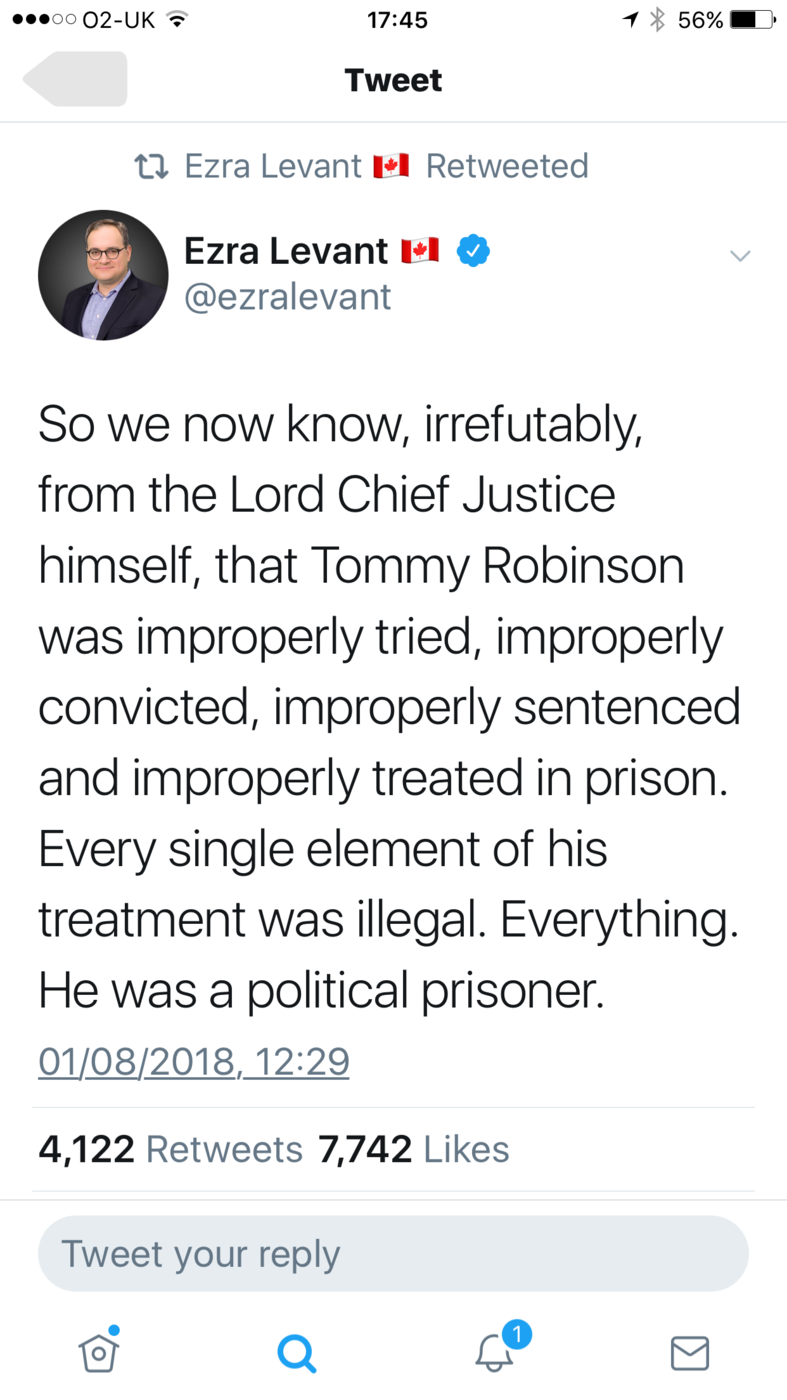Screen dimensions: 787x1400
Task: Tap the blue verified badge
Action: point(473,251)
